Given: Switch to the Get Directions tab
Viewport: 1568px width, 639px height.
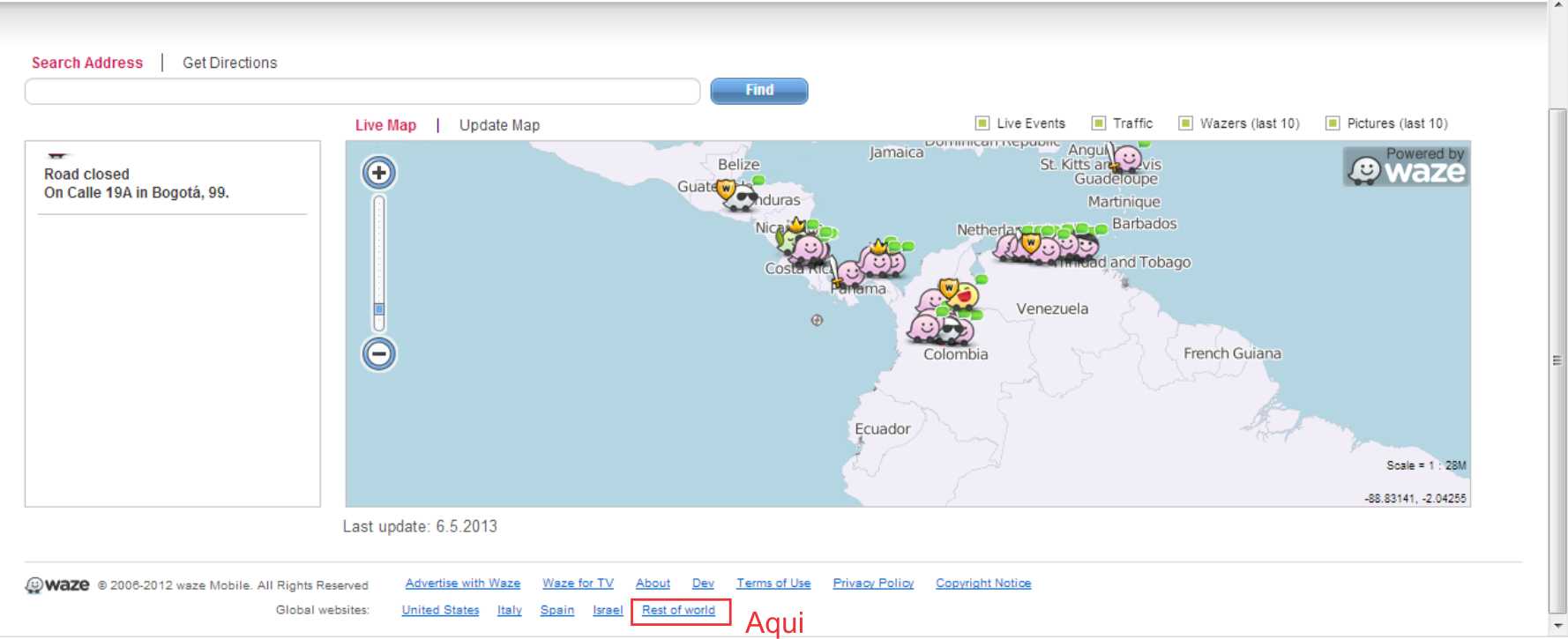Looking at the screenshot, I should [x=229, y=63].
